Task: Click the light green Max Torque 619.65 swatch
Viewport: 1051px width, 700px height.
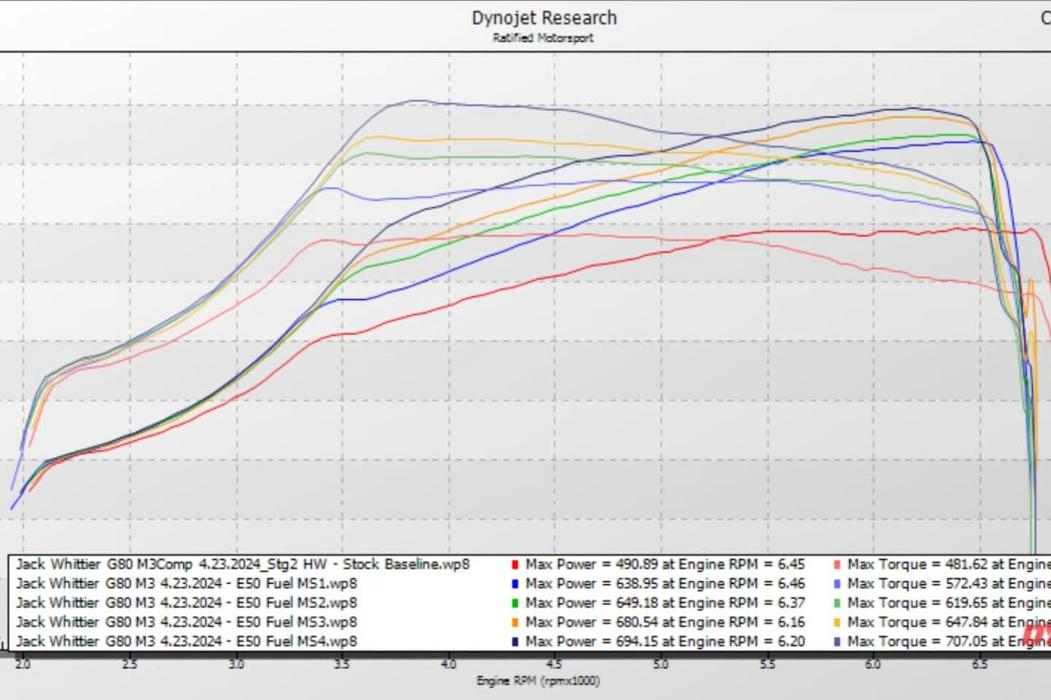Action: 837,603
